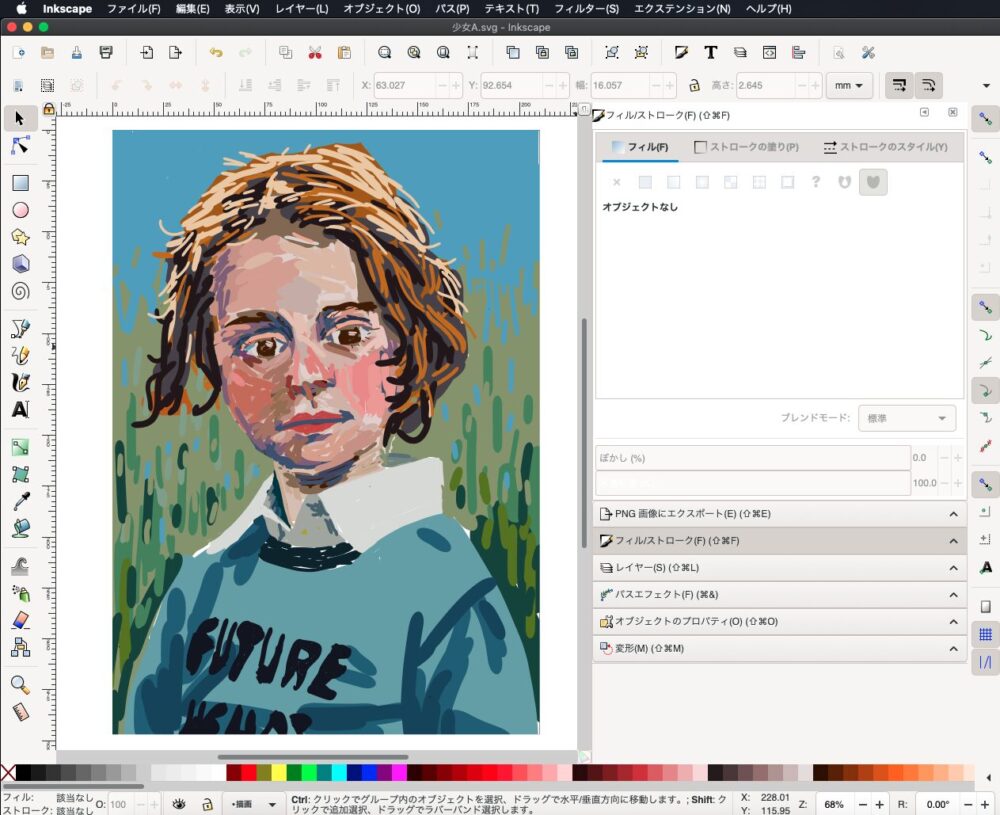Select the Node edit tool
Viewport: 1000px width, 815px height.
click(20, 146)
